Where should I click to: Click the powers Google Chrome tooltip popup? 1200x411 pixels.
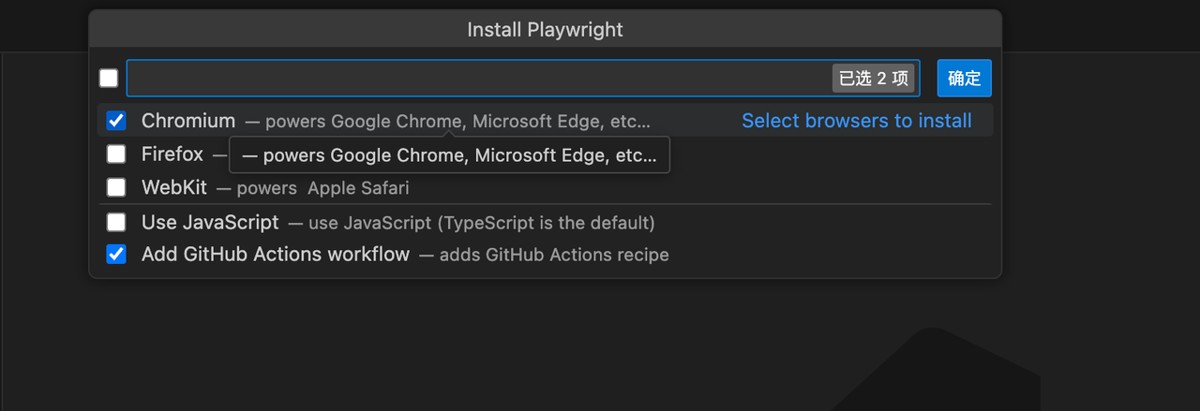pos(449,156)
